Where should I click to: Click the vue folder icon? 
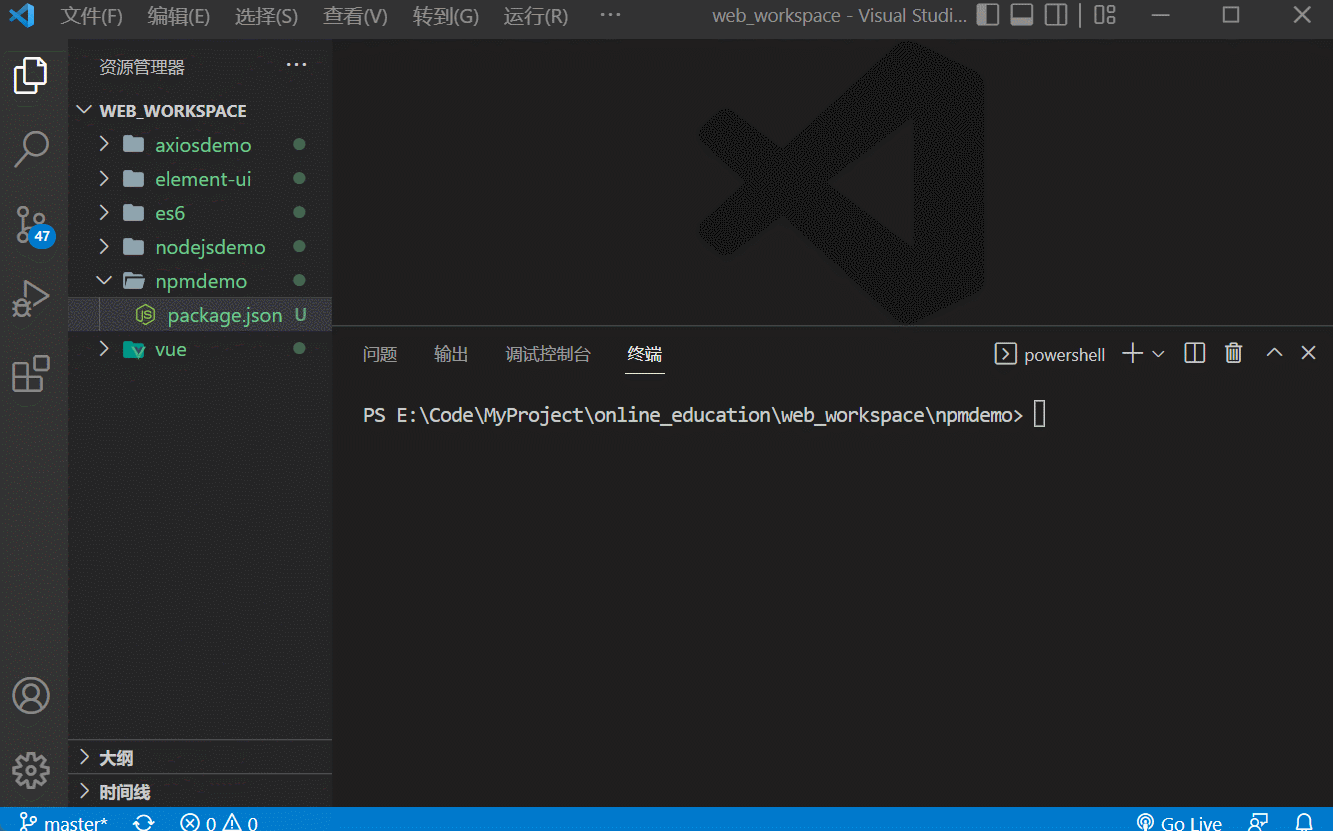click(133, 349)
